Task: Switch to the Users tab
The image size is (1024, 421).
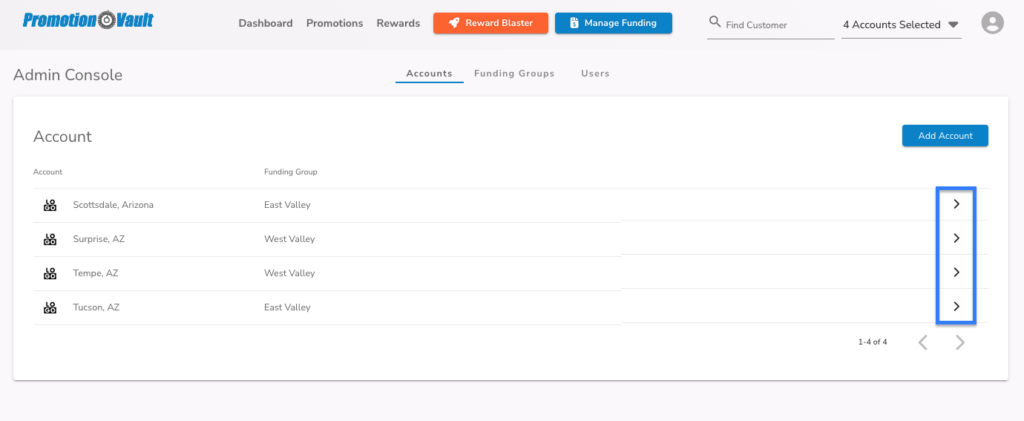Action: (595, 74)
